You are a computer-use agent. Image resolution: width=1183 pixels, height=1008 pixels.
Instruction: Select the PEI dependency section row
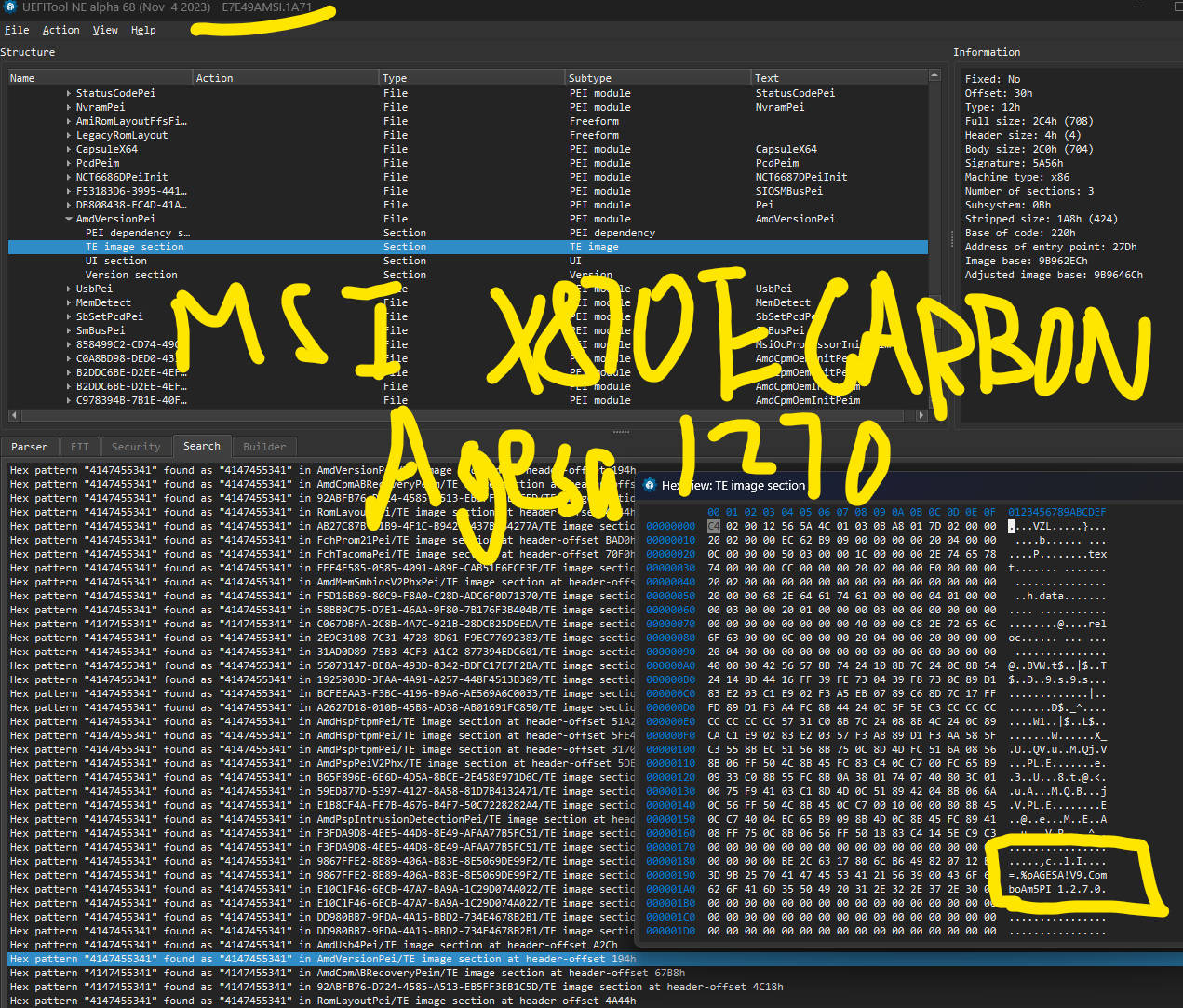pyautogui.click(x=137, y=233)
